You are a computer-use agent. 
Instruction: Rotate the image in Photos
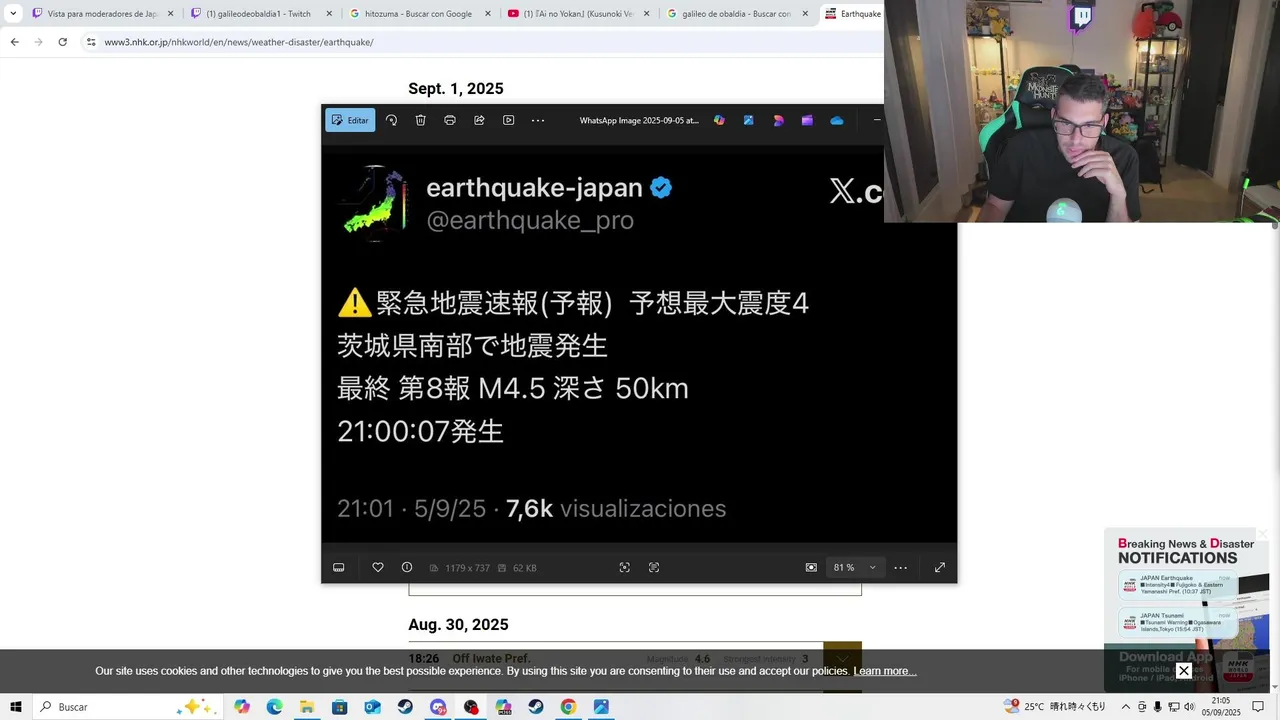391,120
